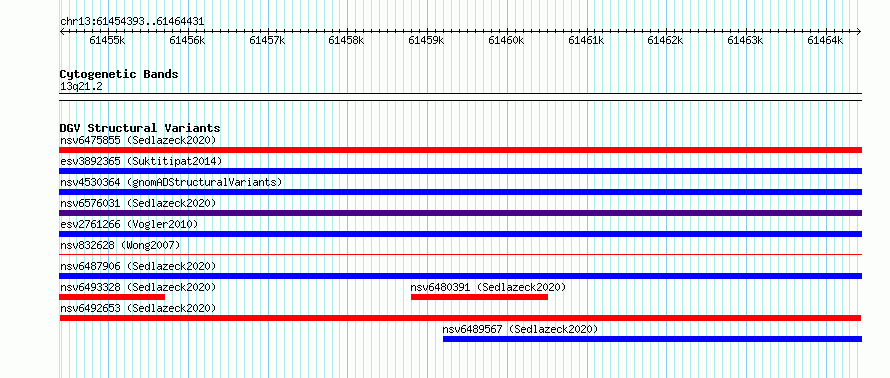
Task: Click the blue esv2761266 variant bar
Action: click(460, 234)
